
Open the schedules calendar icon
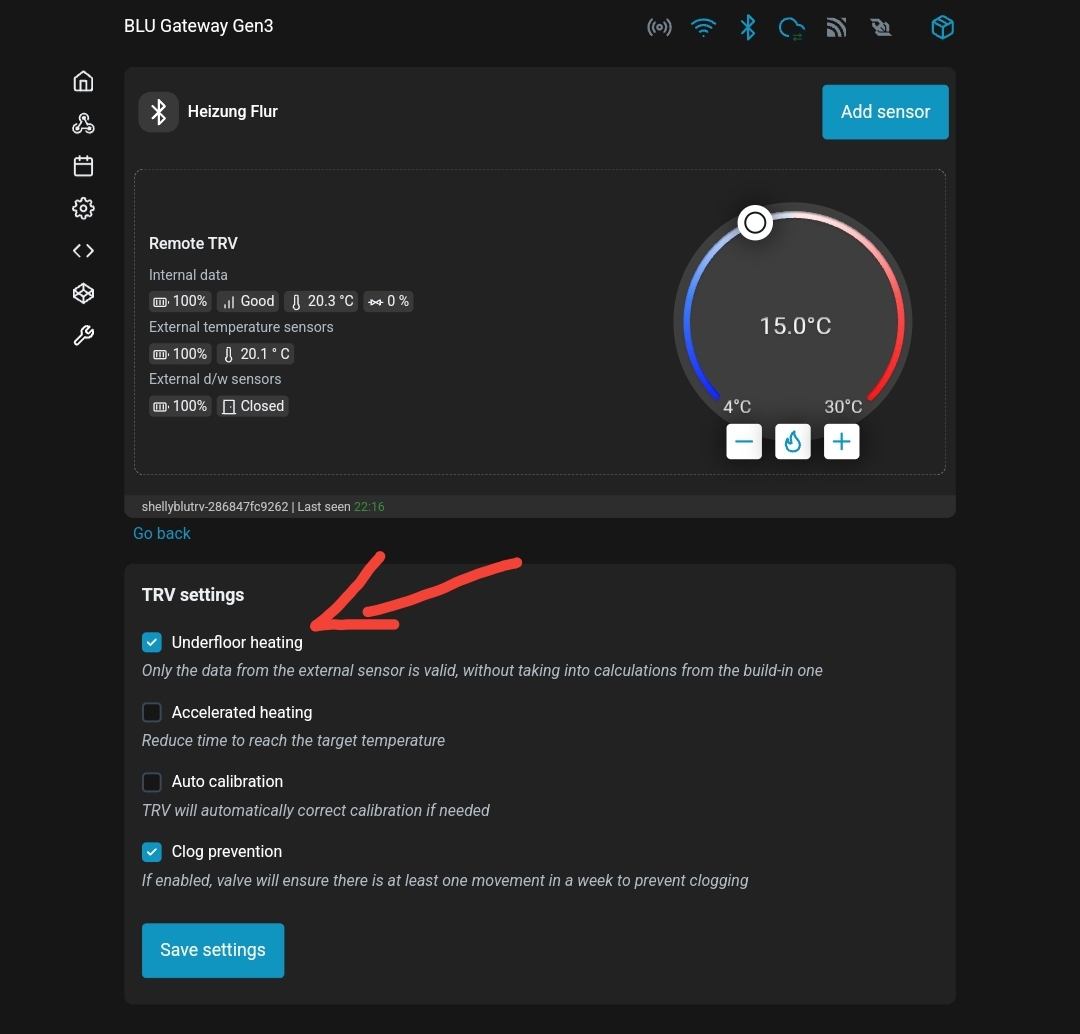click(83, 166)
